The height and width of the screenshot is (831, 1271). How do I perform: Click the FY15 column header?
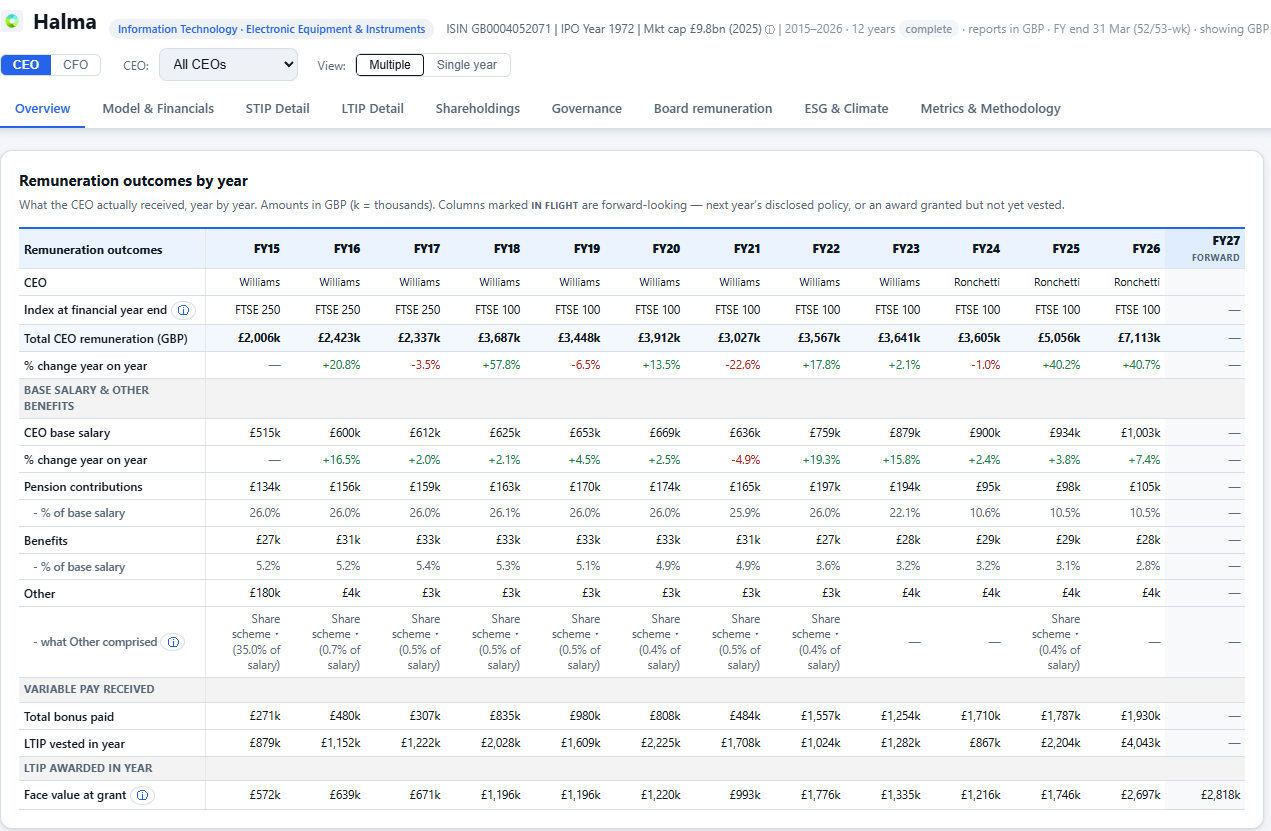[x=268, y=248]
